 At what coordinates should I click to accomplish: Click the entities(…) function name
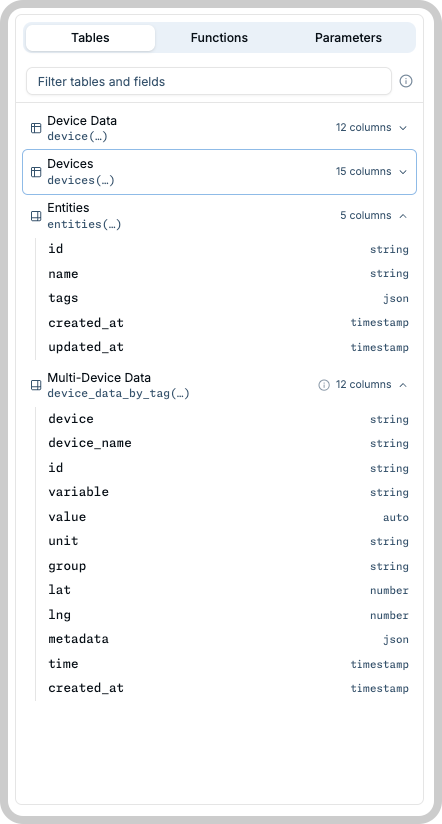(x=84, y=224)
